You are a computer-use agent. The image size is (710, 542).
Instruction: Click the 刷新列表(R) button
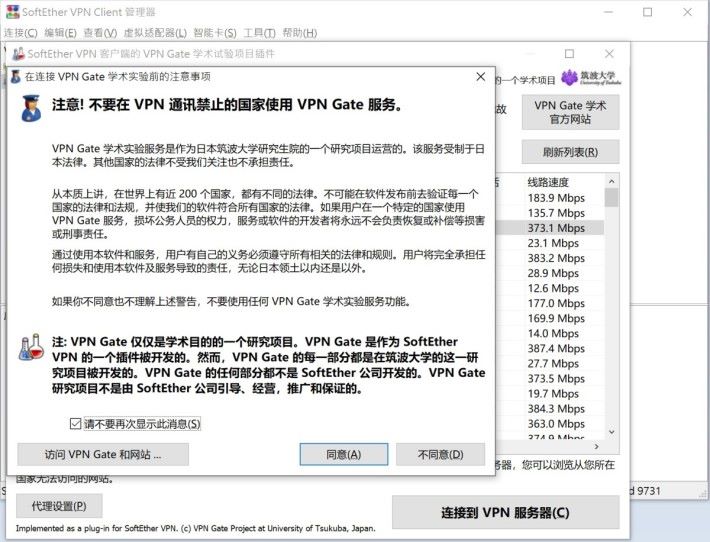tap(570, 152)
